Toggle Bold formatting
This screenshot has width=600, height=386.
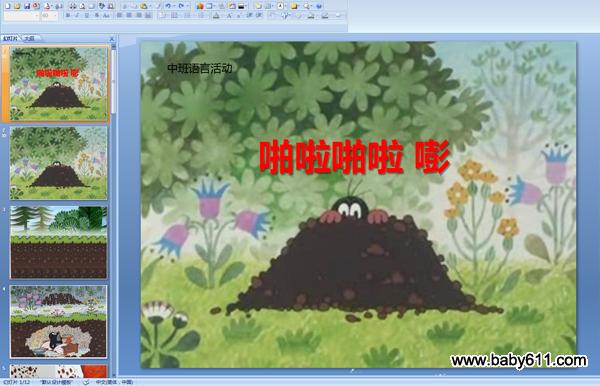(68, 16)
